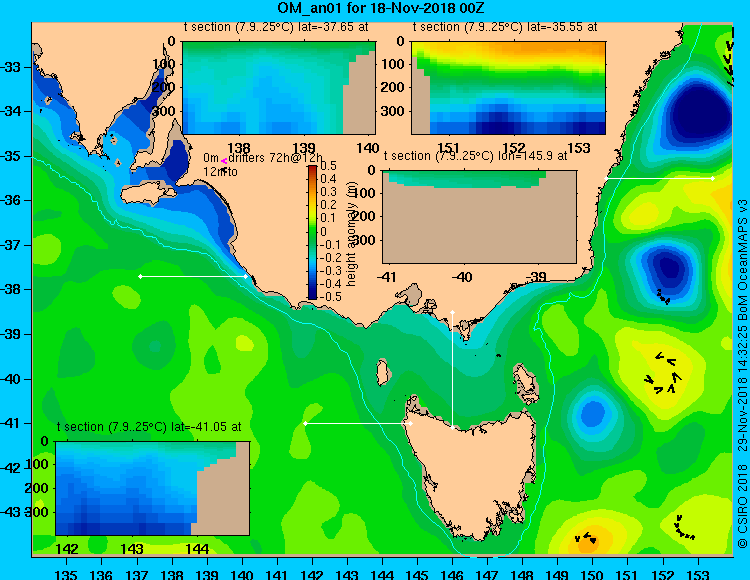Click the drifter arrows cluster near 40°S 152°E

664,374
